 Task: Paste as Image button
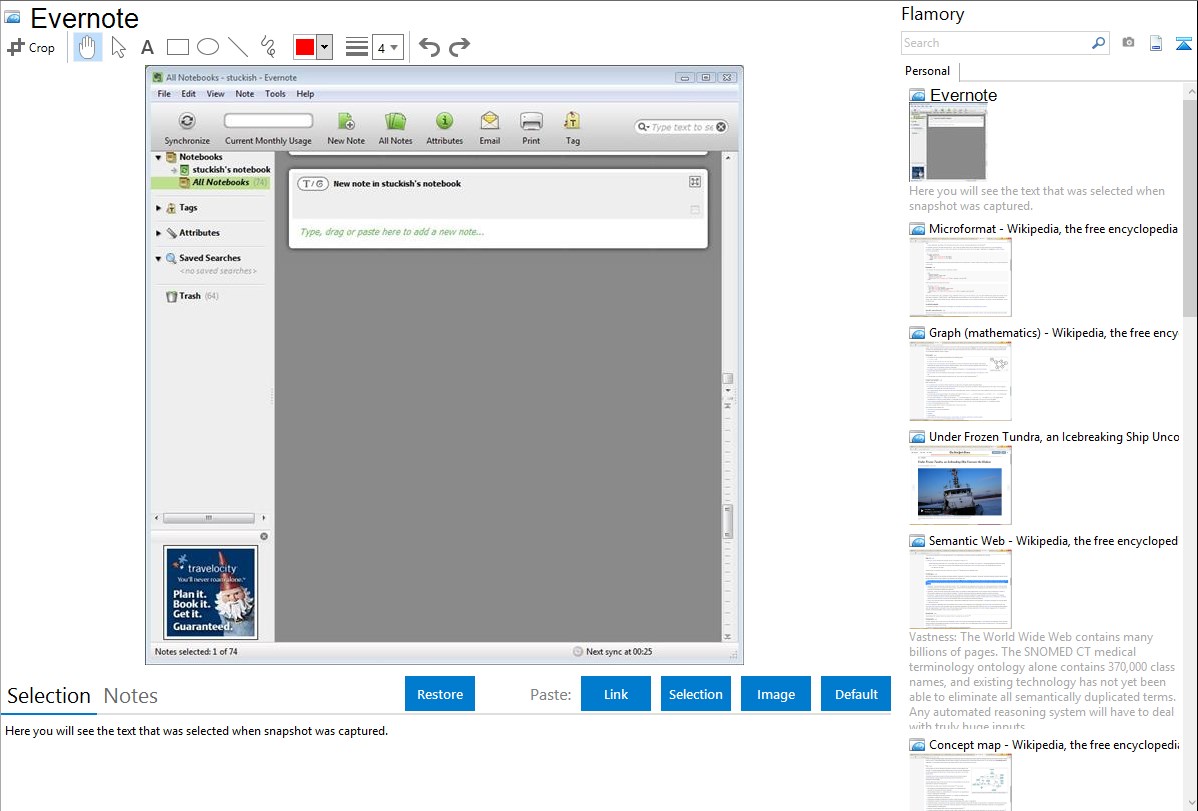coord(775,694)
